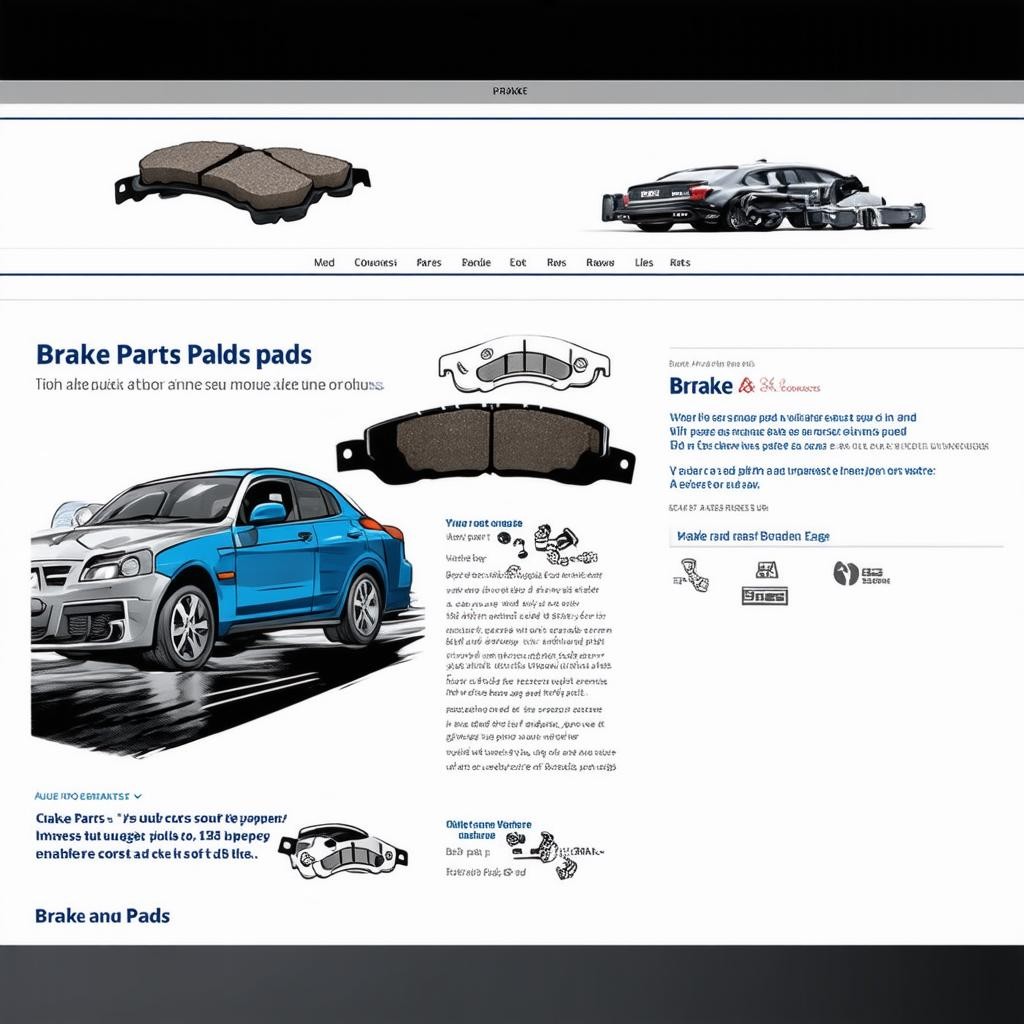Click the round dark badge icon
This screenshot has width=1024, height=1024.
click(845, 573)
